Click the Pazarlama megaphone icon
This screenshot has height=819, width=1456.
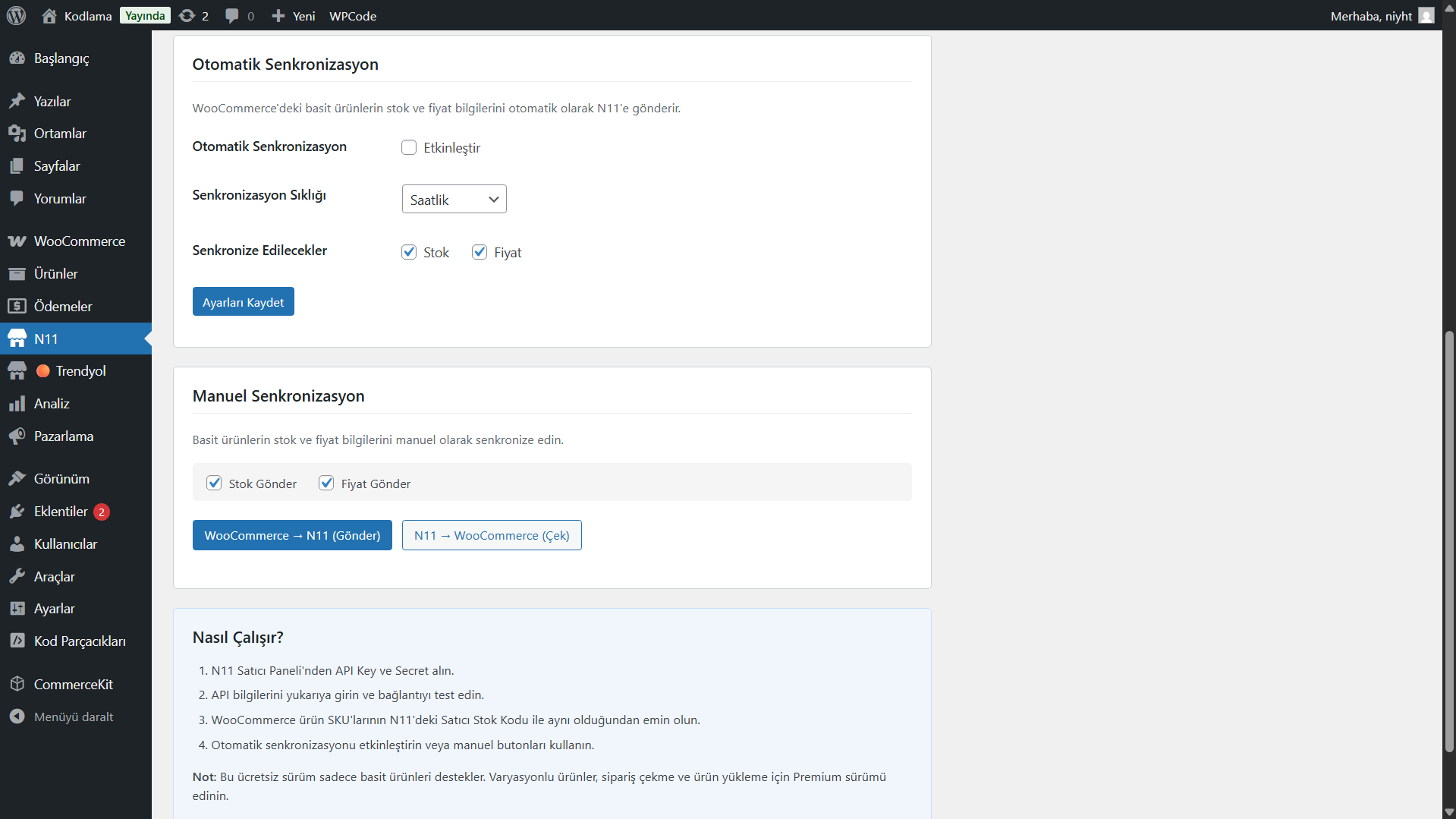(17, 436)
